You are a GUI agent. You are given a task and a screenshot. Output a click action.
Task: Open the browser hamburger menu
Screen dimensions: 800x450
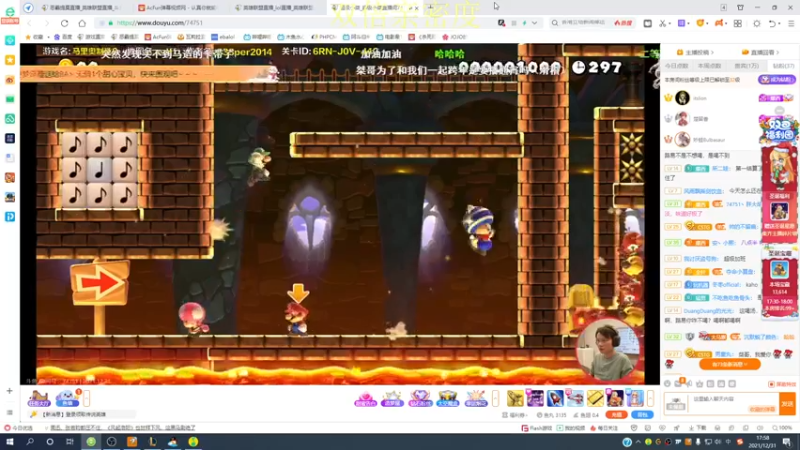(791, 23)
